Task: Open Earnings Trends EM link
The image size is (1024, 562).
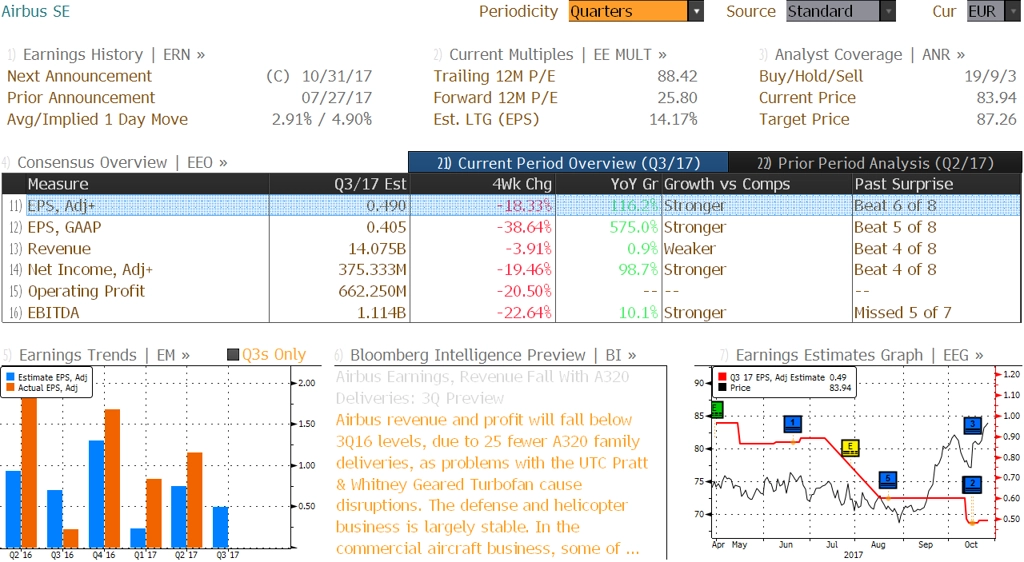Action: [x=104, y=355]
